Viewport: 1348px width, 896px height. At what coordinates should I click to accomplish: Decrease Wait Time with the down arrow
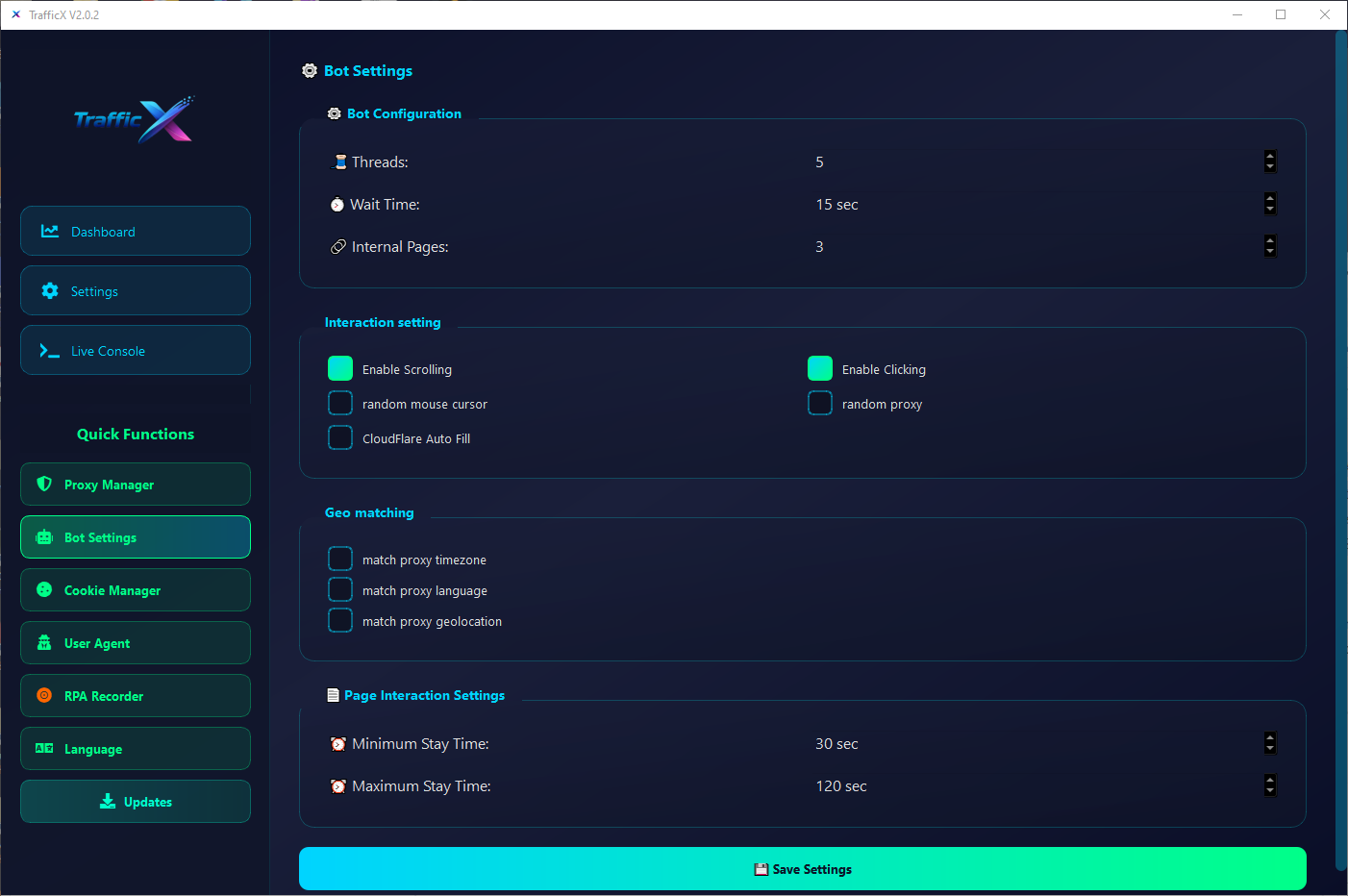(x=1270, y=210)
